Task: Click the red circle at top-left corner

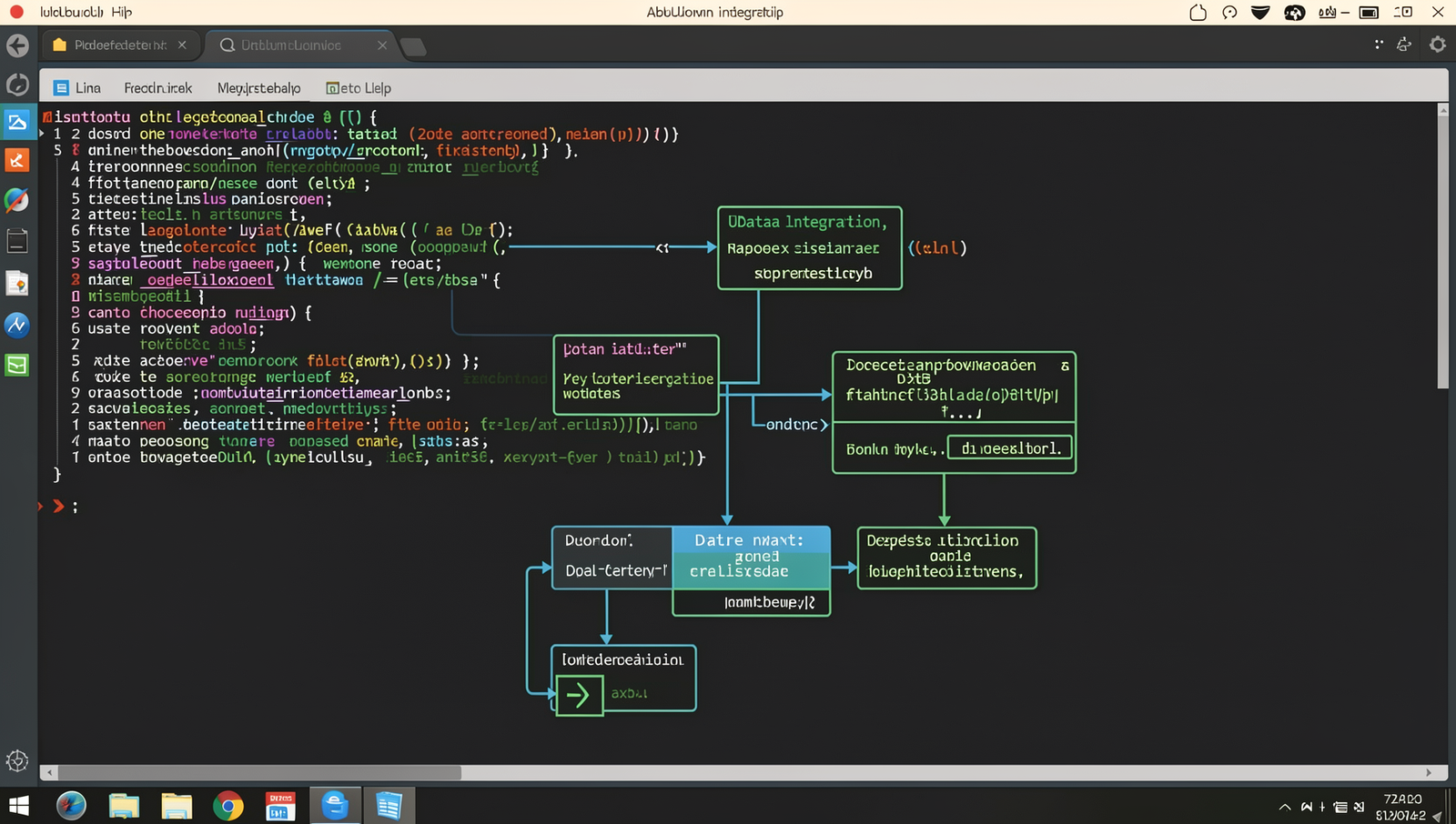Action: (x=16, y=12)
